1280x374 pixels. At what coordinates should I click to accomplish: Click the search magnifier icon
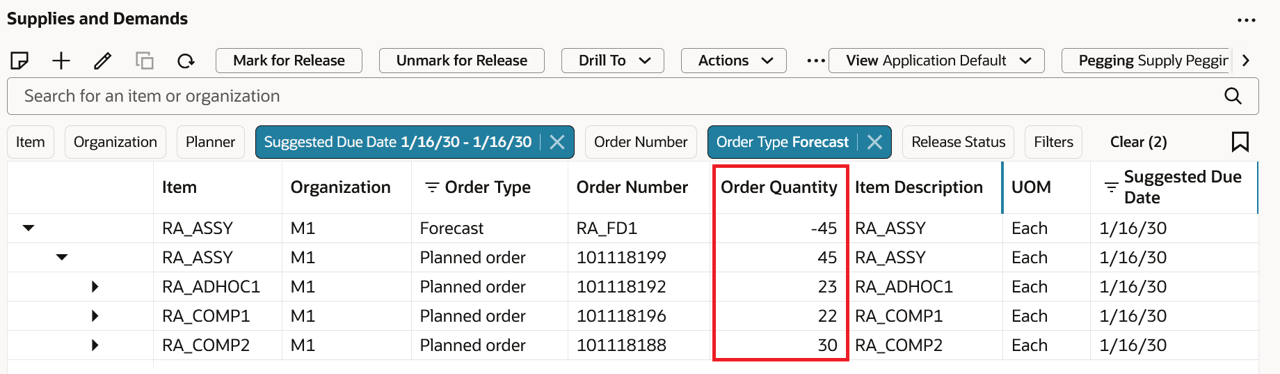tap(1233, 96)
